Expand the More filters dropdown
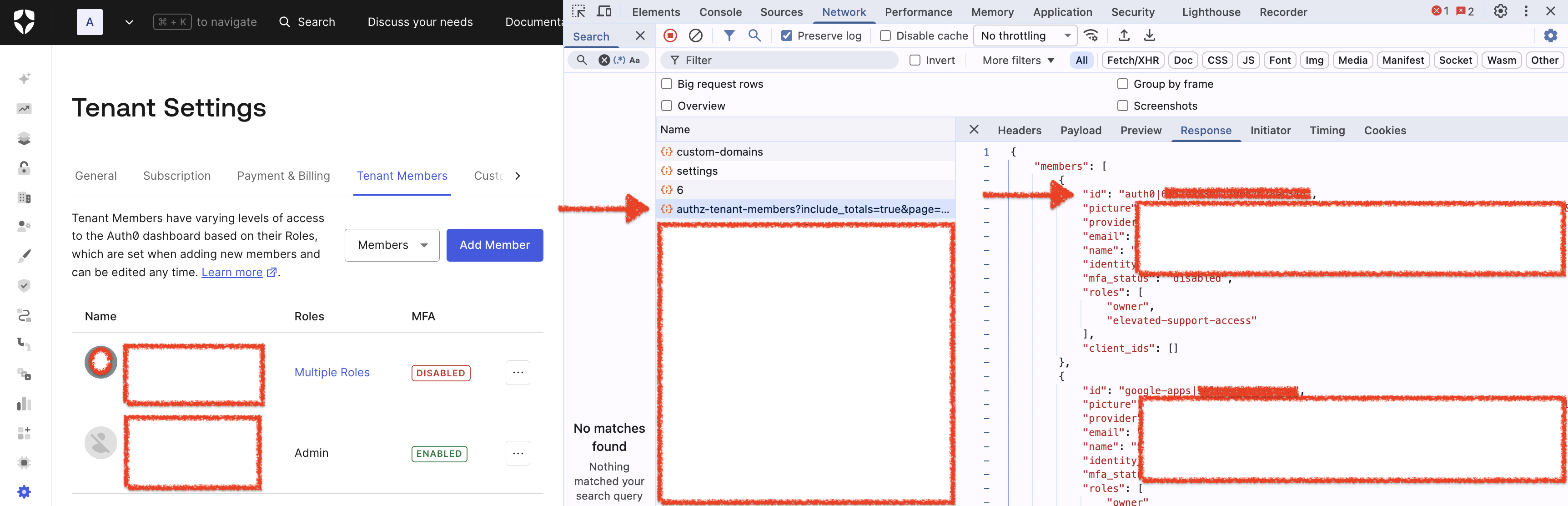 click(1018, 60)
